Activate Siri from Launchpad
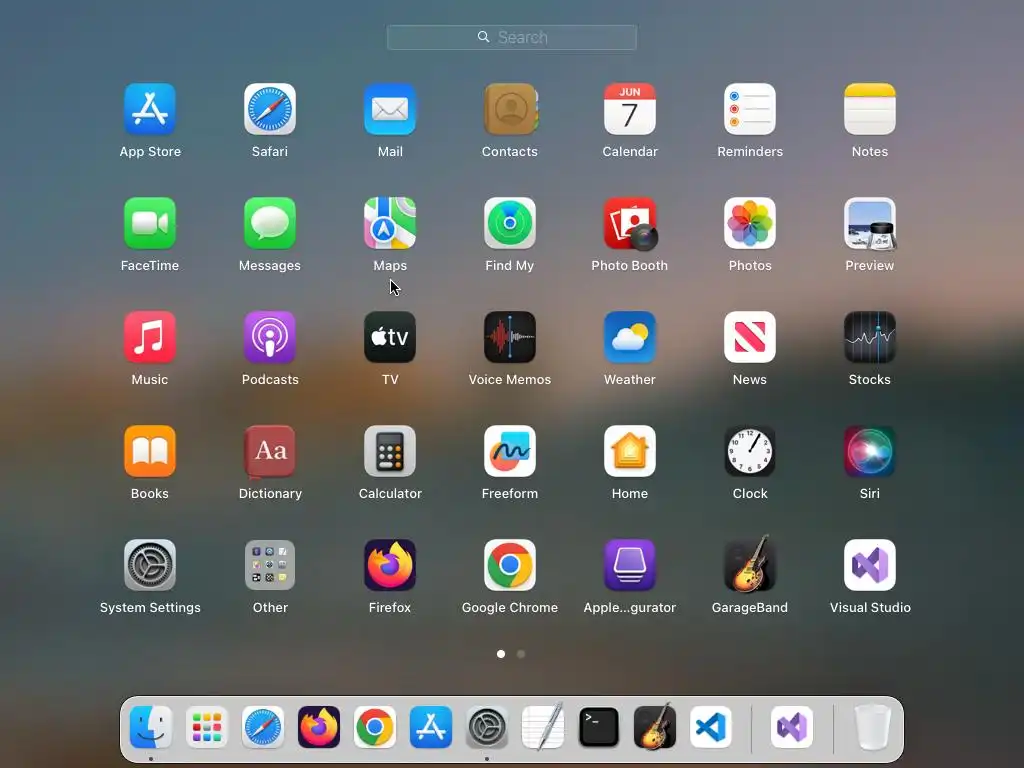Screen dimensions: 1024x768 coord(870,451)
